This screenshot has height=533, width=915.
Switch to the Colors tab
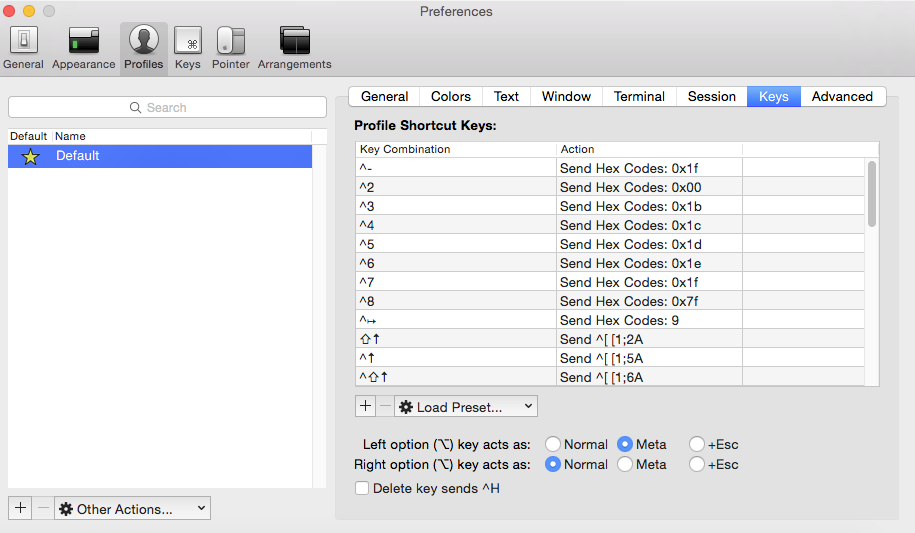(x=451, y=96)
